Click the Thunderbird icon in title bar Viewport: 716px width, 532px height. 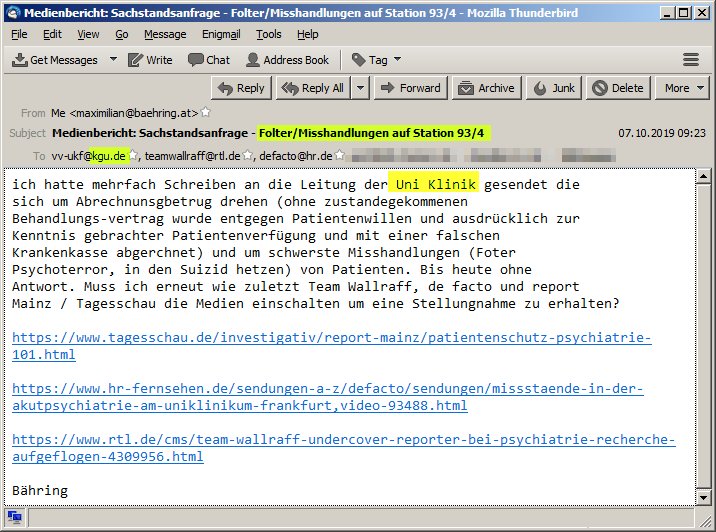pyautogui.click(x=14, y=12)
